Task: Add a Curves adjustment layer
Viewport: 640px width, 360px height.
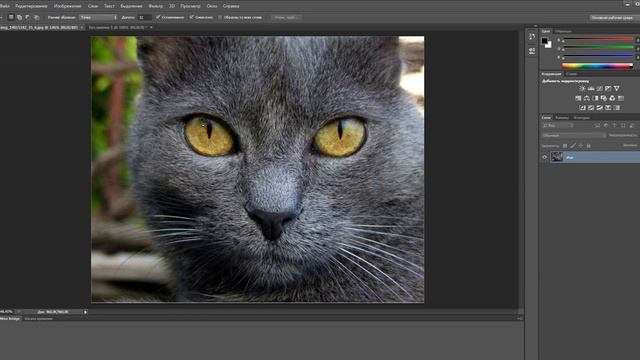Action: [599, 89]
